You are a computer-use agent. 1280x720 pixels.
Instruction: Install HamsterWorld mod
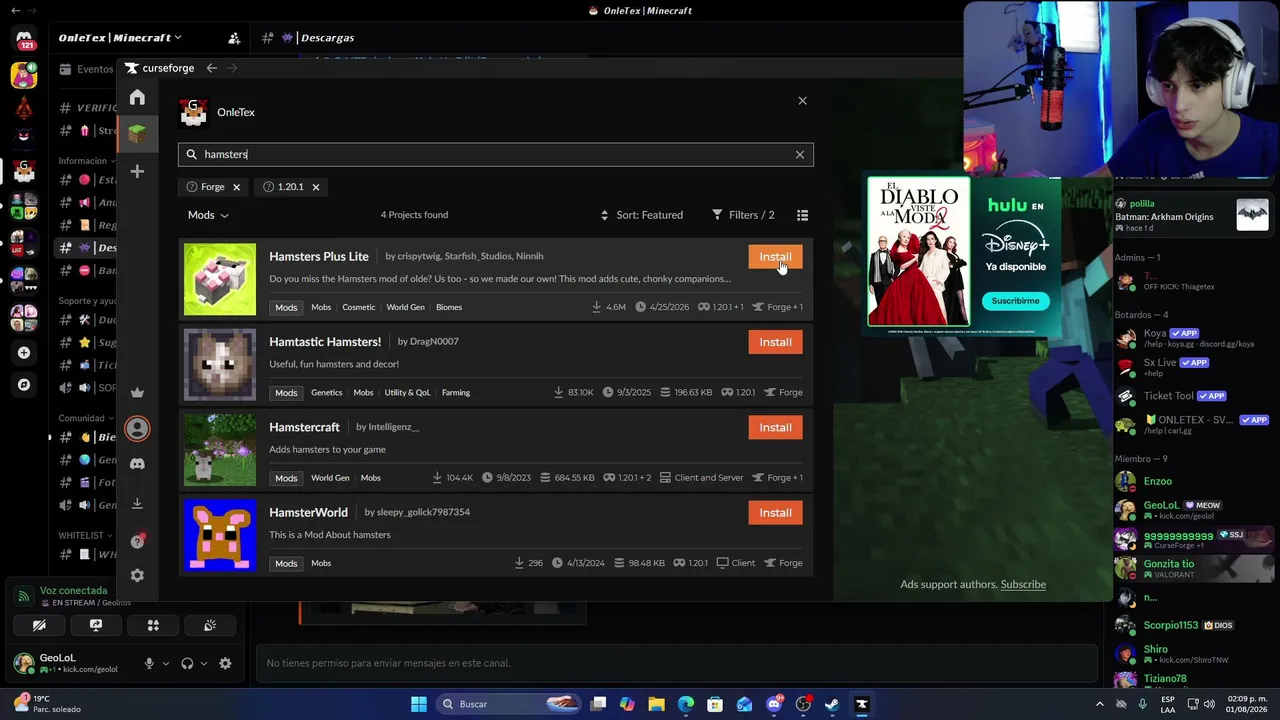coord(775,513)
